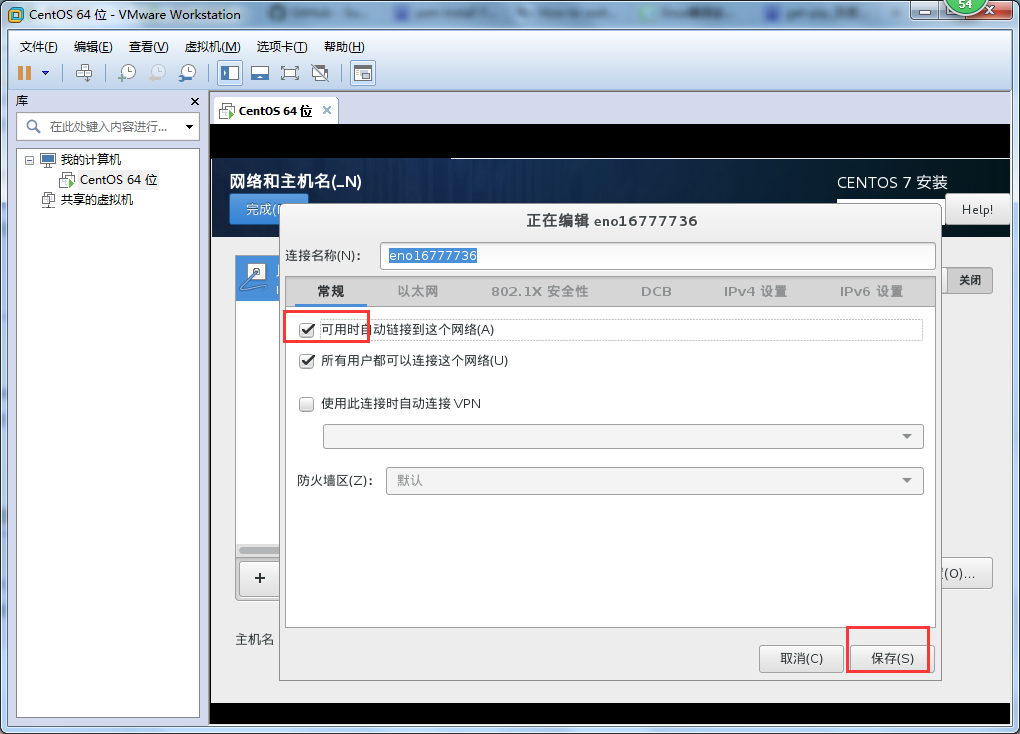Viewport: 1020px width, 734px height.
Task: Select CentOS 64 位 in library tree
Action: pos(118,180)
